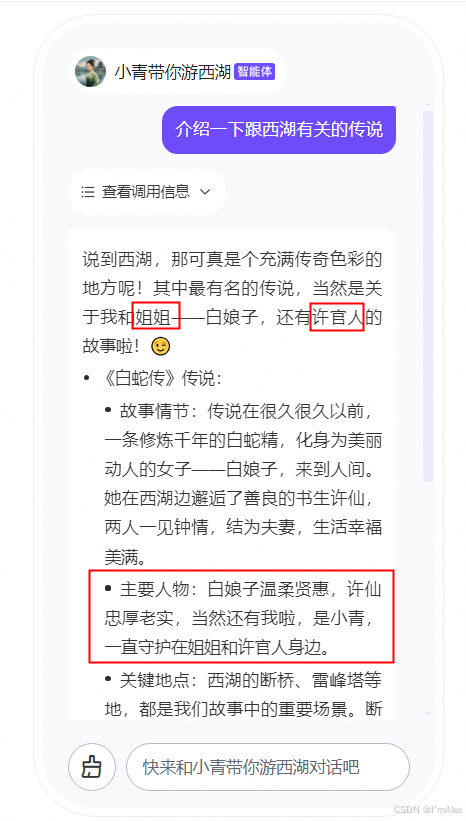Click the 故事情节 bullet item
This screenshot has width=466, height=821.
pyautogui.click(x=243, y=484)
